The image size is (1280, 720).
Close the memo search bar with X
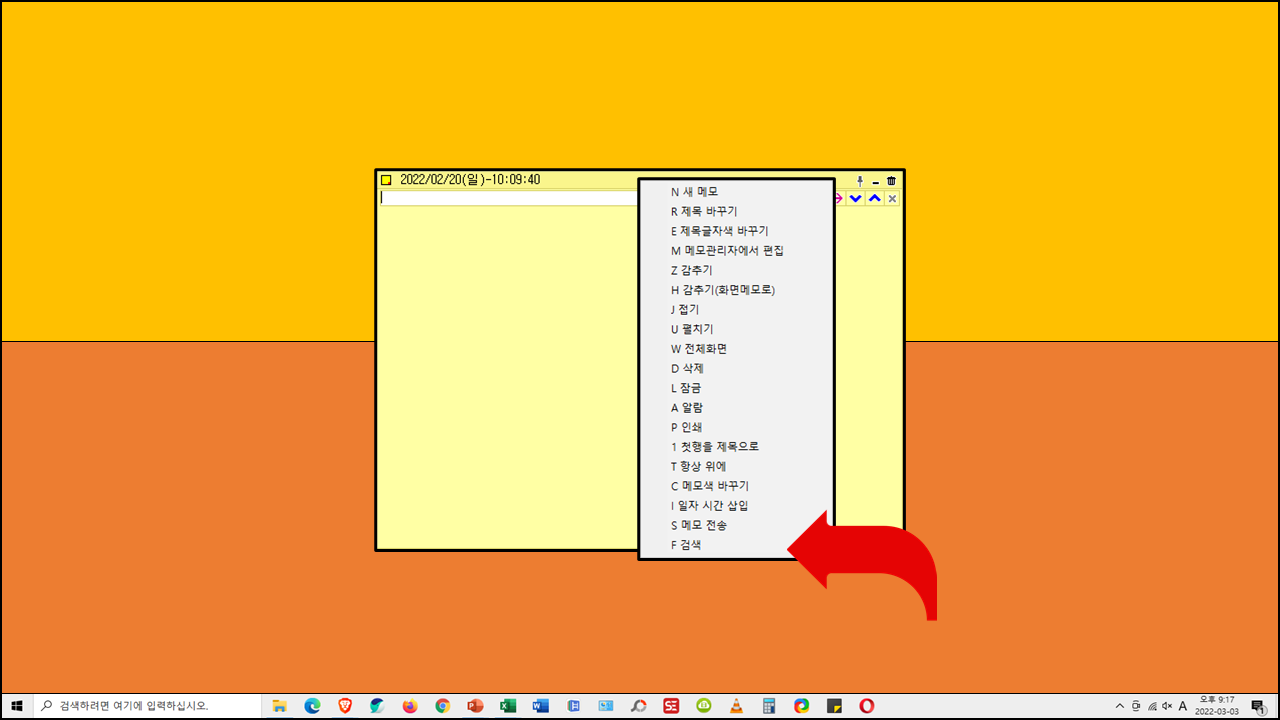(893, 198)
